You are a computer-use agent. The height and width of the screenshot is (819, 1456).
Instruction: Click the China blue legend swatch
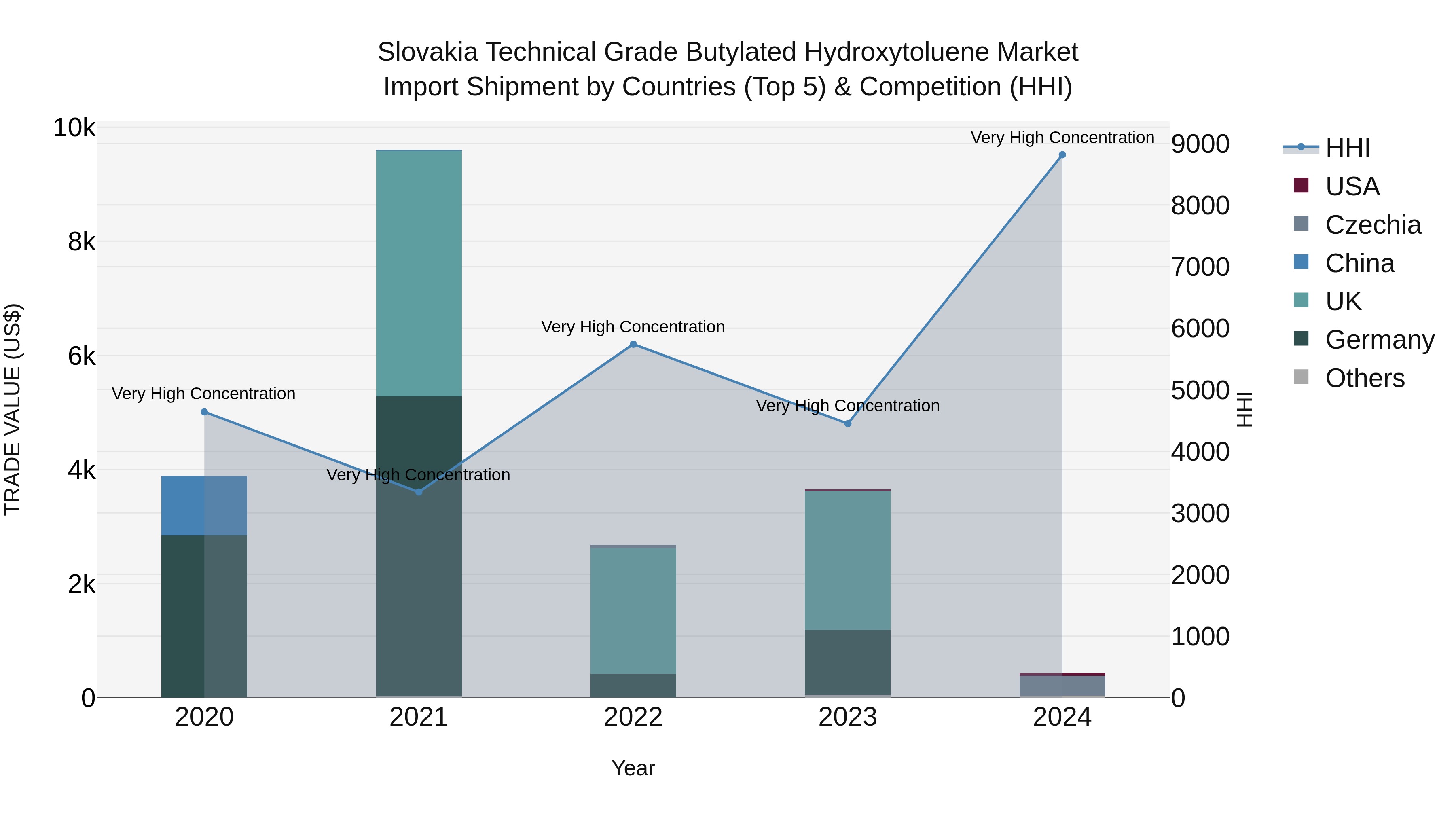(1301, 262)
